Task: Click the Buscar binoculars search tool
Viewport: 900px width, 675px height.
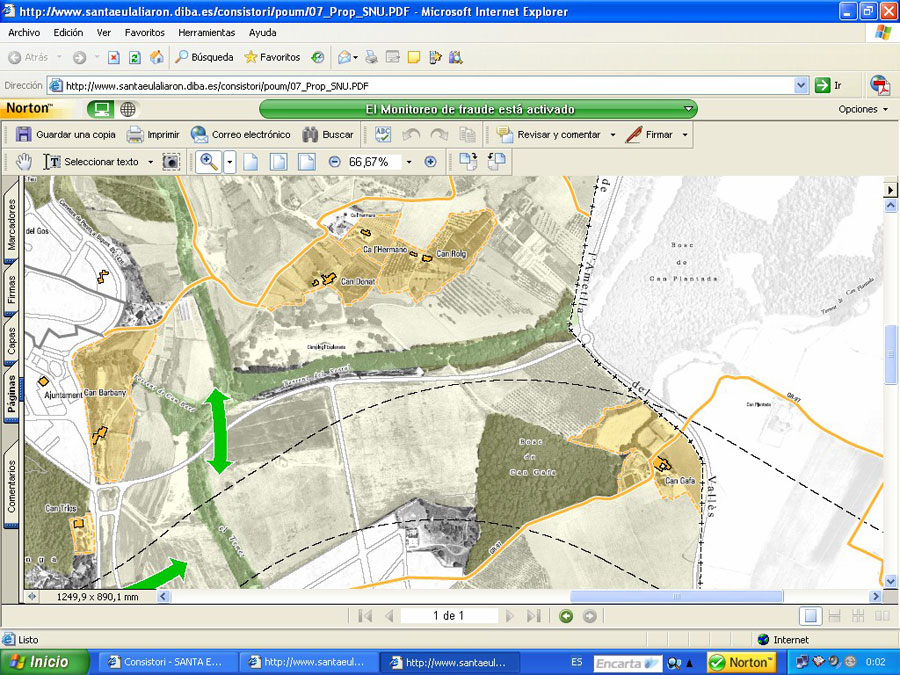Action: point(327,134)
